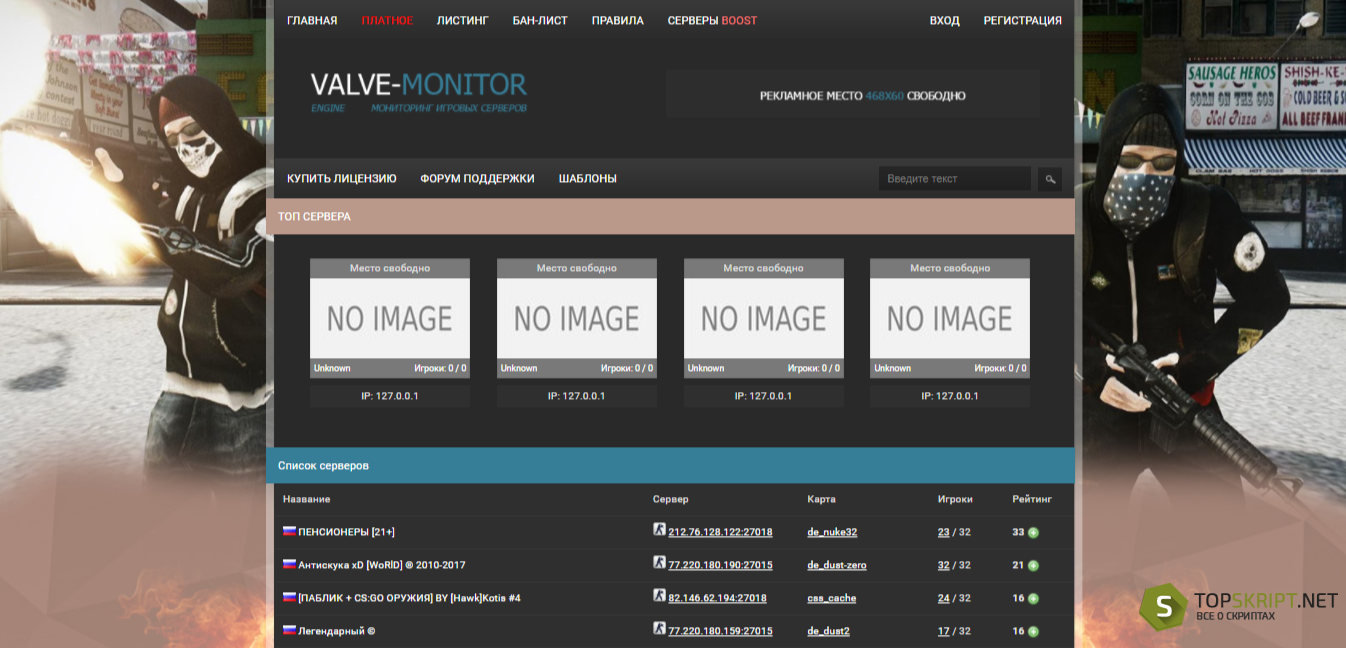Open СЕРВЕРЫ BOOST page
1346x648 pixels.
pos(712,20)
